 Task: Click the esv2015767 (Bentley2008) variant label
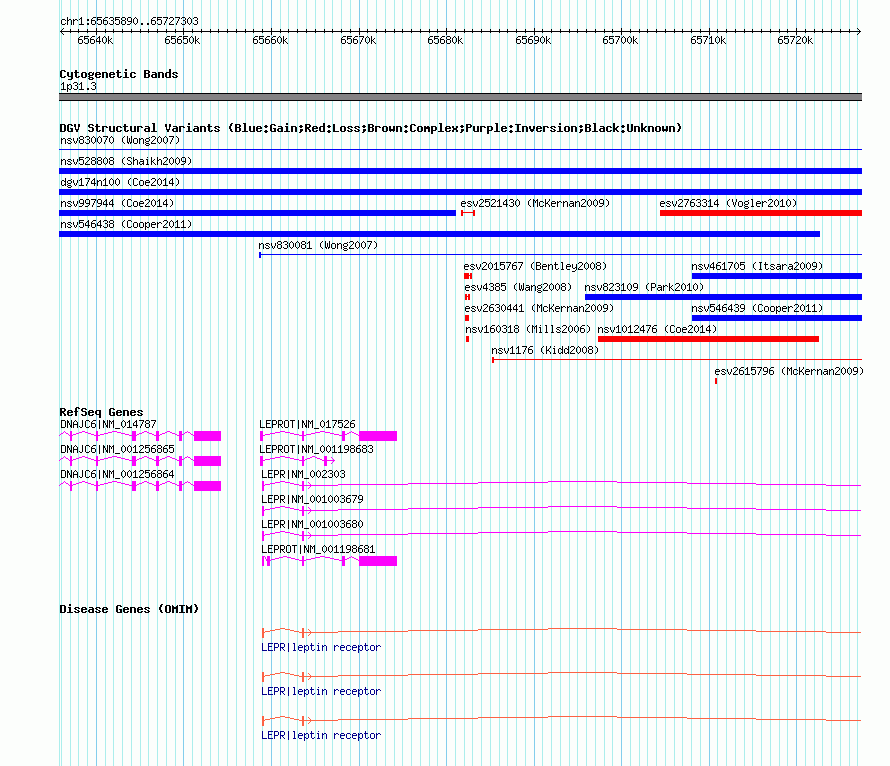pos(535,266)
